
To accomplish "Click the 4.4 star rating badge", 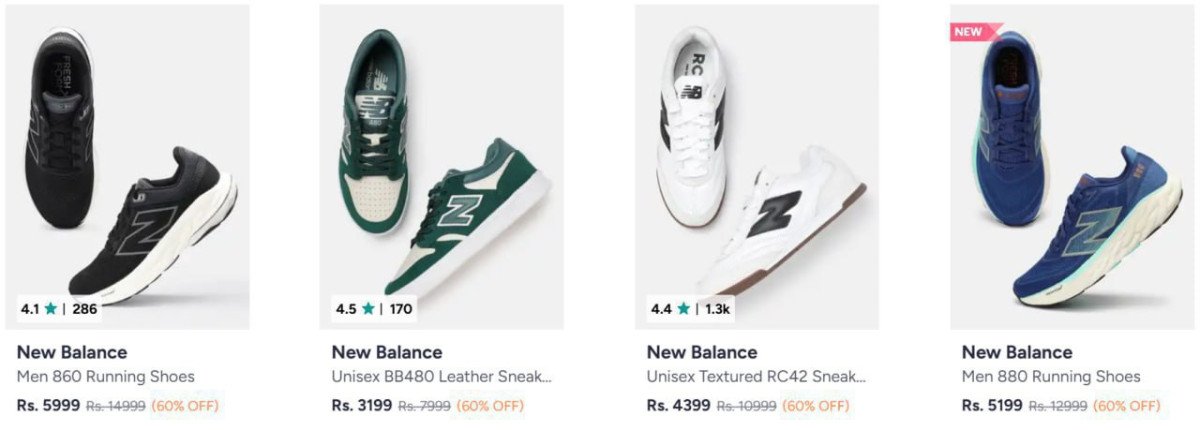I will (690, 309).
